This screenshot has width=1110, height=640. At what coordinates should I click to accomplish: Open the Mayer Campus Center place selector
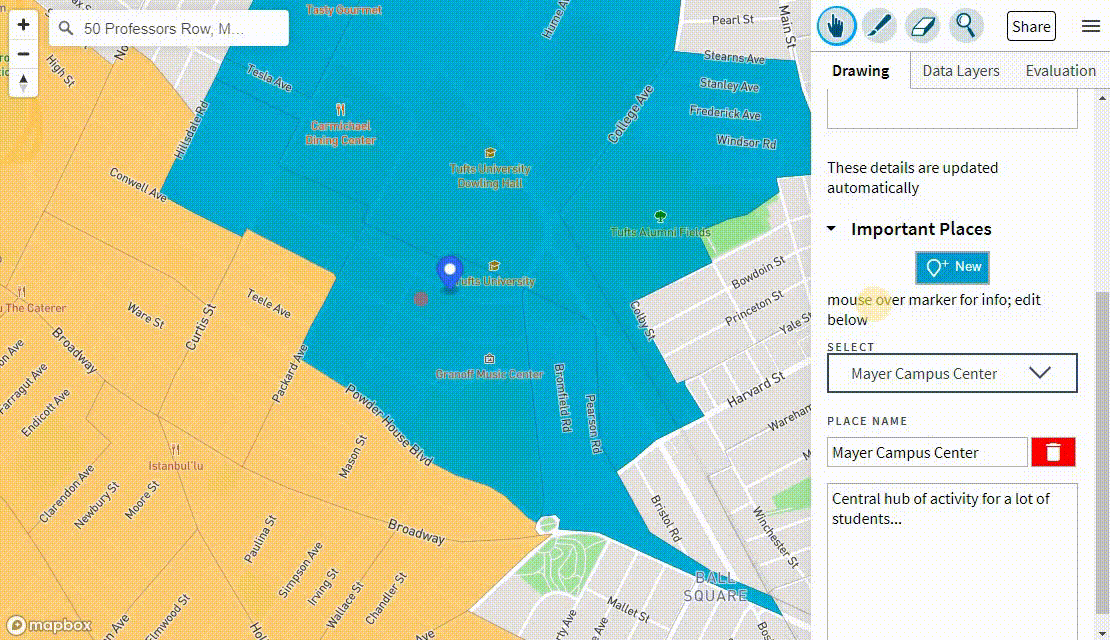coord(951,373)
